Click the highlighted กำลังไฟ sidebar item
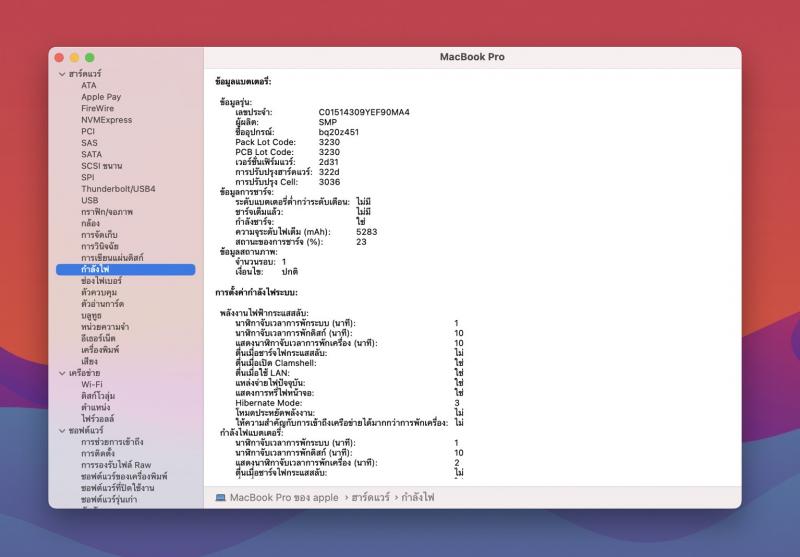Screen dimensions: 800x557 pyautogui.click(x=126, y=269)
